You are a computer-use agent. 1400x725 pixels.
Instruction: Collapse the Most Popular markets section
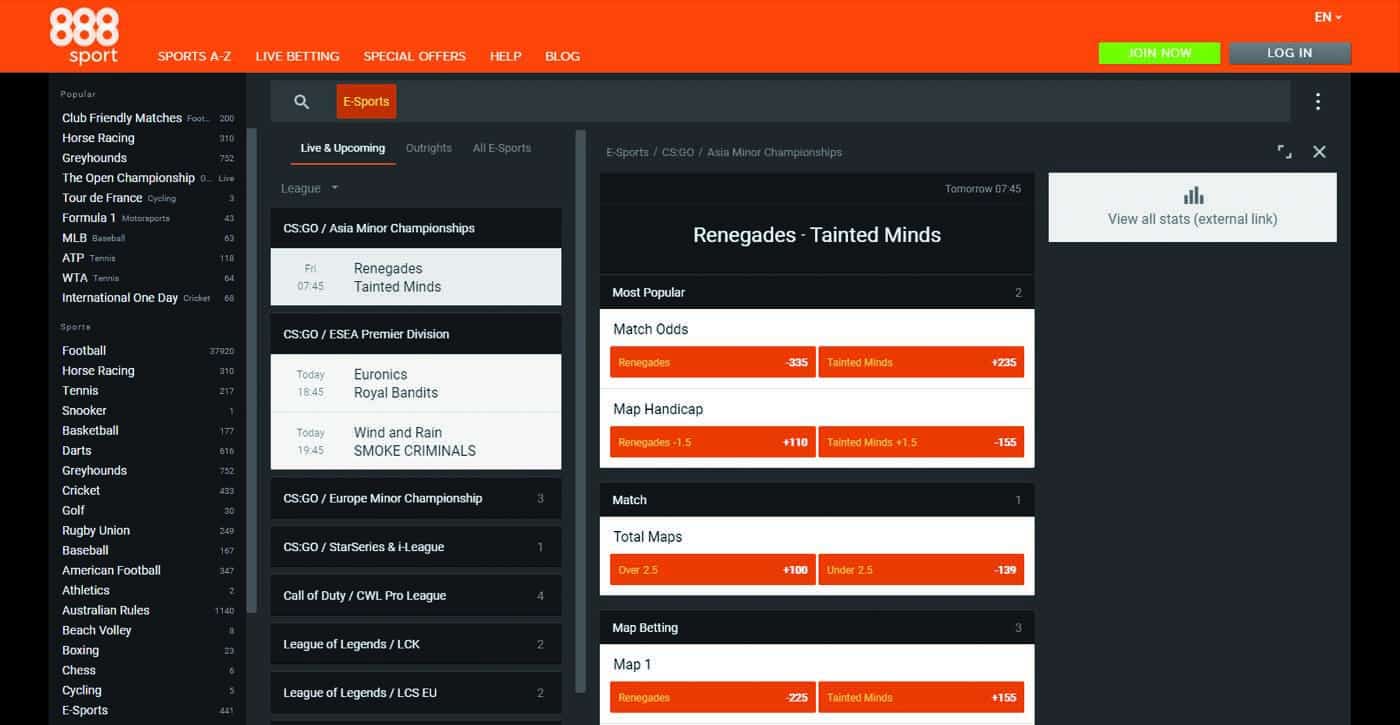(x=817, y=292)
